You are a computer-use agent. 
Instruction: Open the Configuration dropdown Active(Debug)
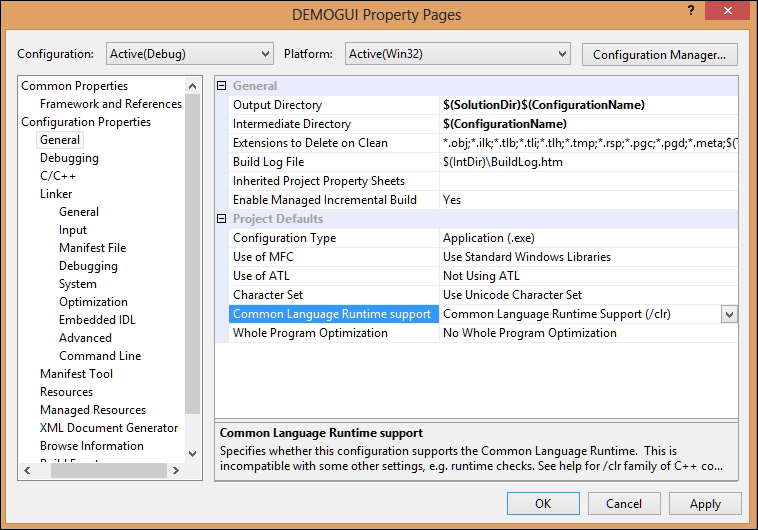pyautogui.click(x=190, y=54)
